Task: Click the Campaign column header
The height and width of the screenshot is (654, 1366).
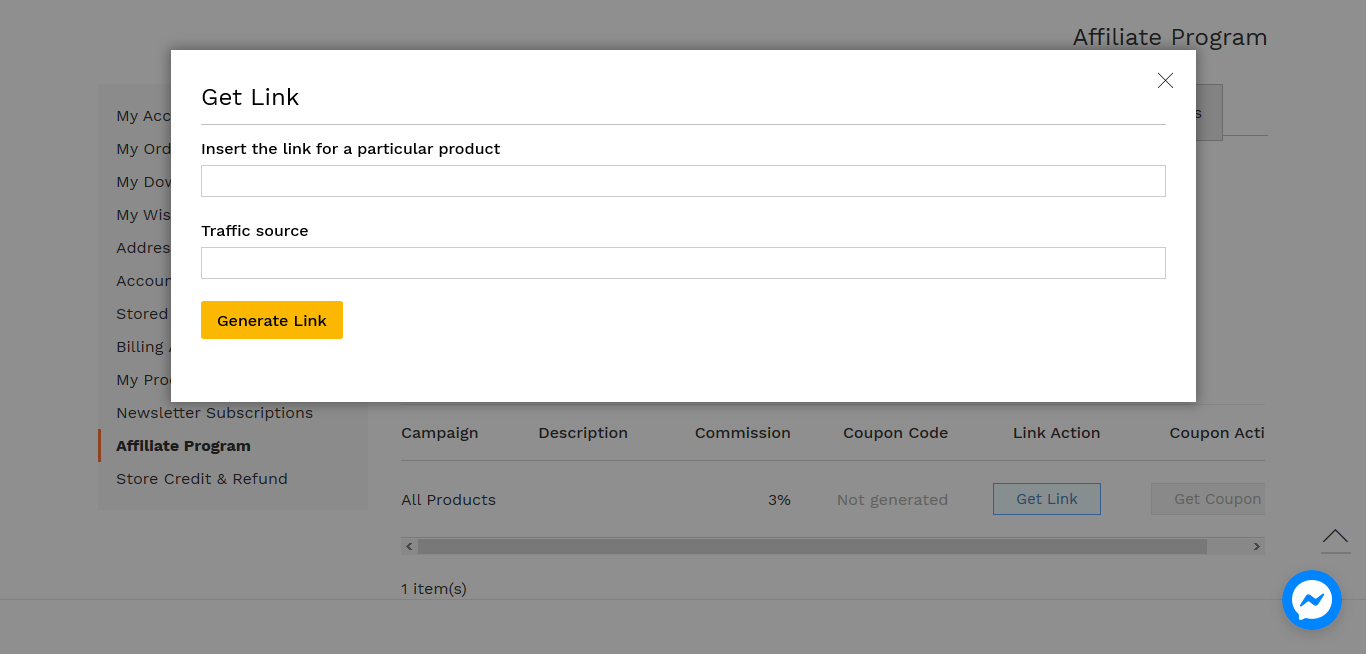Action: click(x=440, y=433)
